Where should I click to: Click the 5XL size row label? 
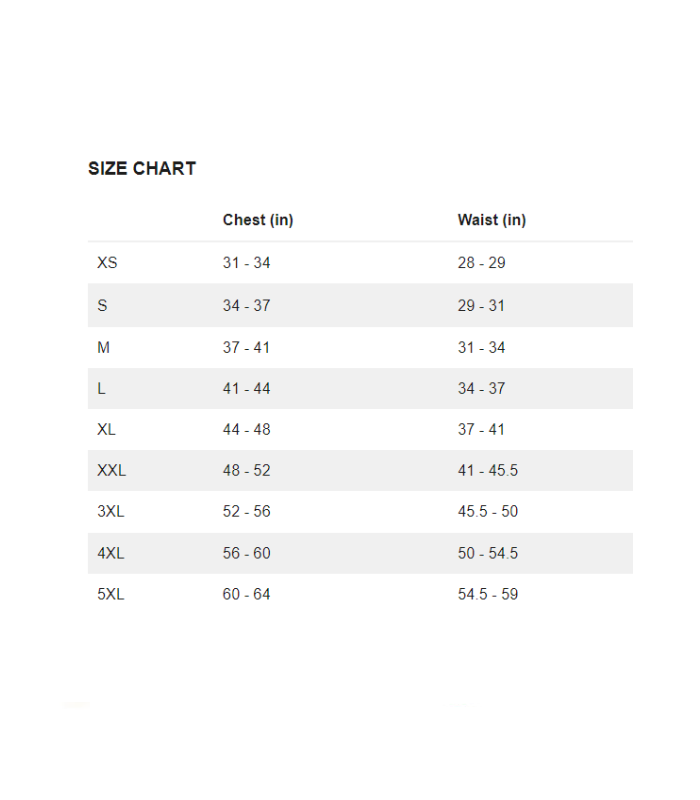(111, 595)
